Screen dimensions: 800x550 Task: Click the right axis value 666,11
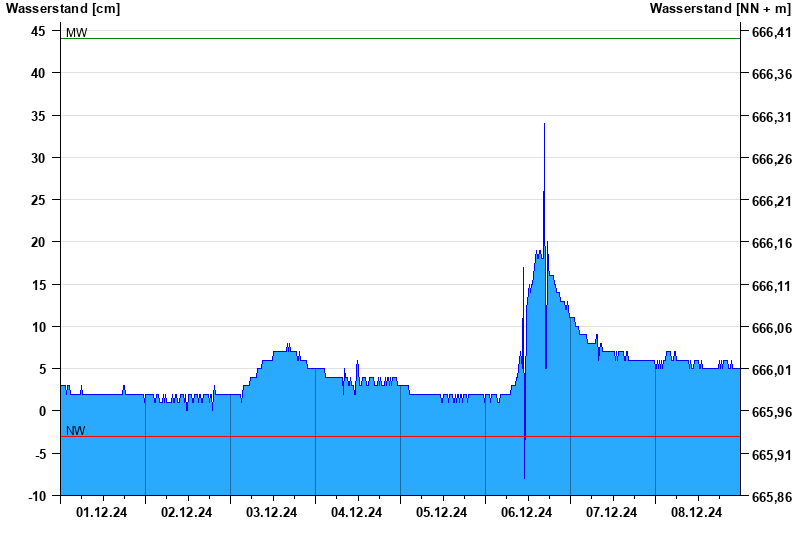pyautogui.click(x=772, y=286)
